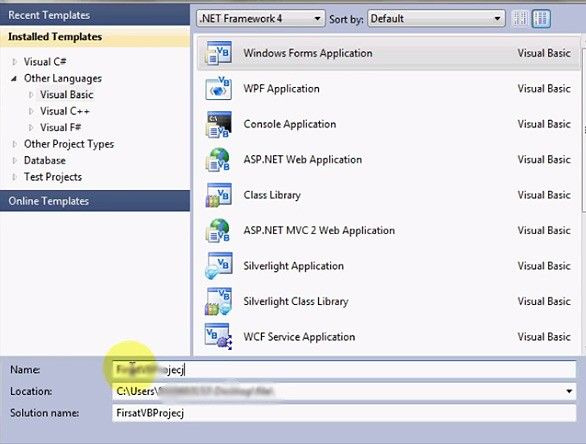
Task: Select the Console Application label
Action: coord(290,124)
